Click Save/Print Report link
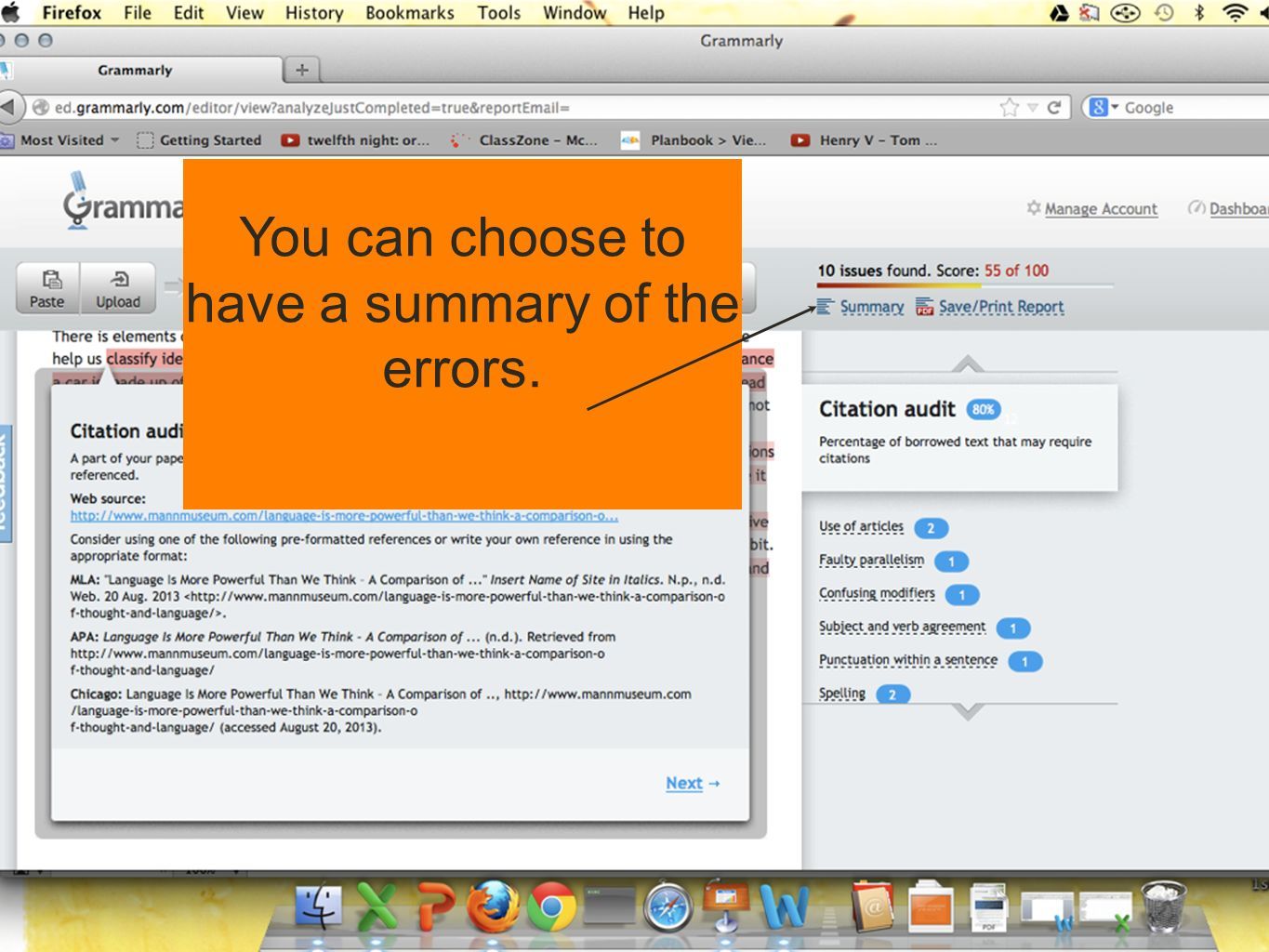 1001,307
